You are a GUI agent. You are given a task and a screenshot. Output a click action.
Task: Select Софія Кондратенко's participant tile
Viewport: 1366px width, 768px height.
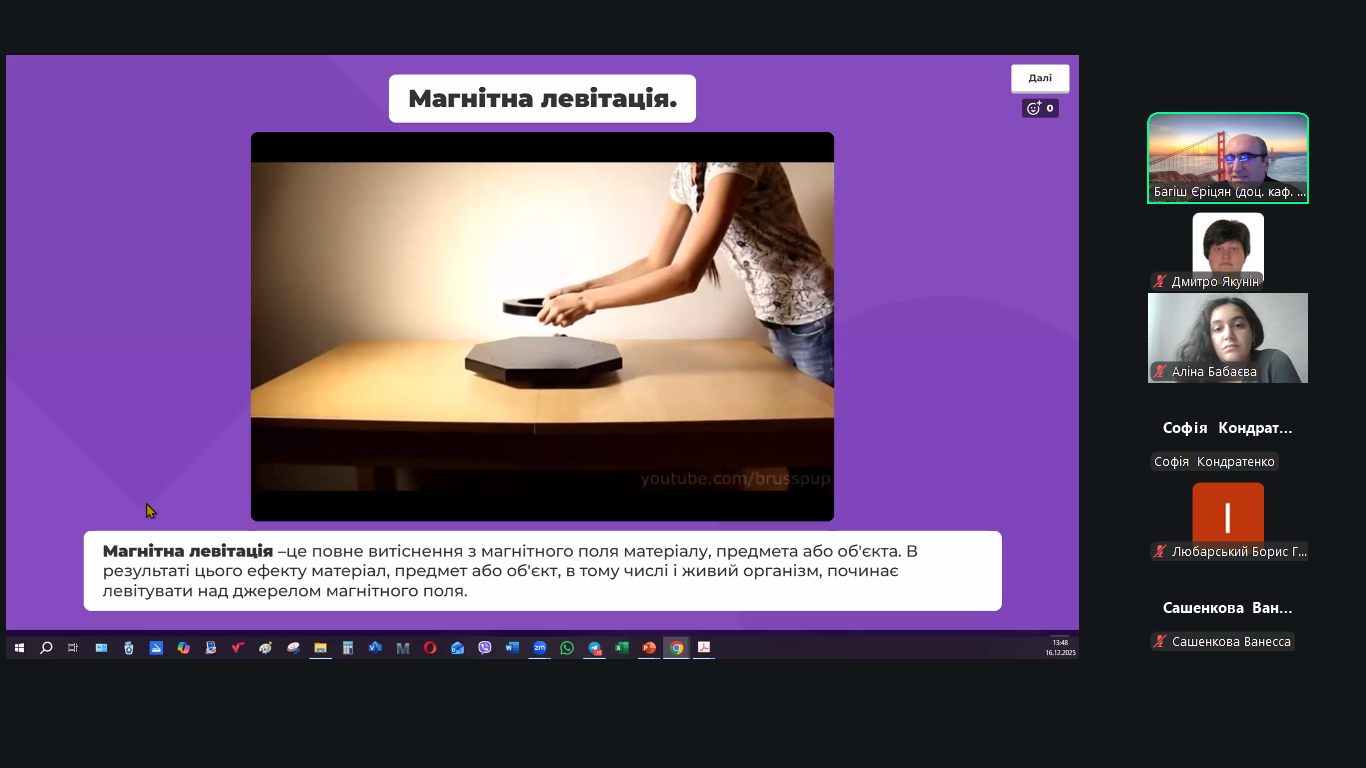(1228, 428)
